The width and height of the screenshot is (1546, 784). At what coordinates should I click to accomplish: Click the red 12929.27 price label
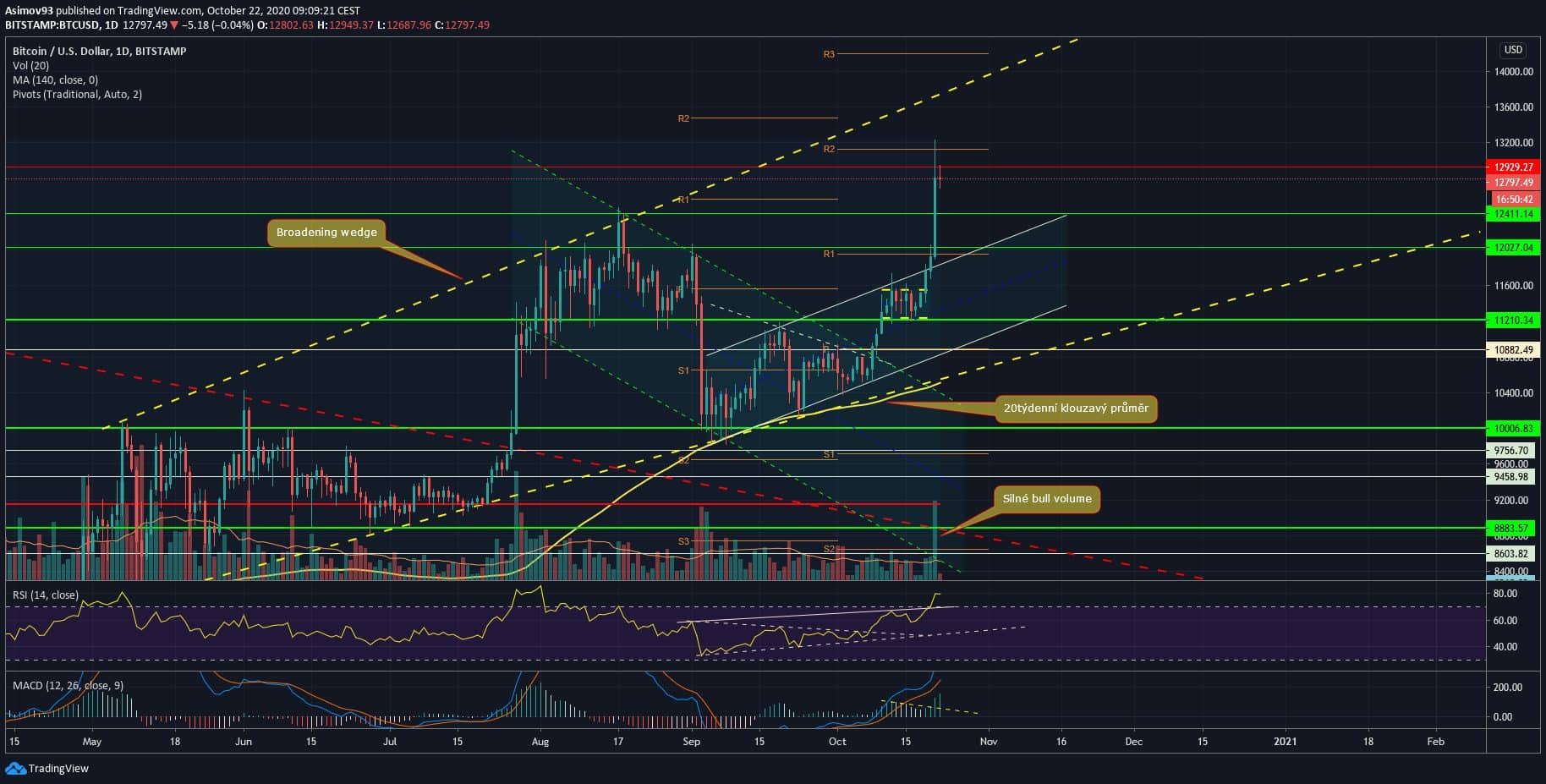coord(1513,167)
